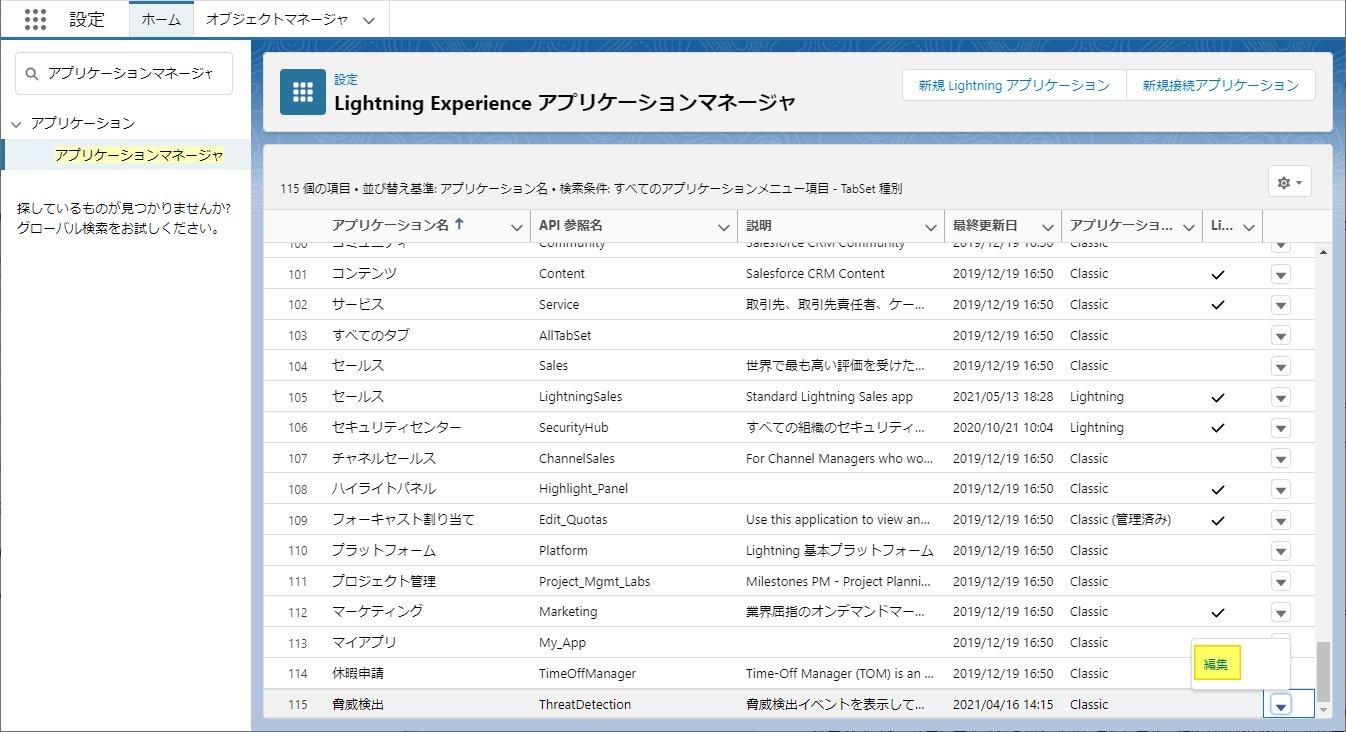Select 編集 from the row action menu

(x=1216, y=664)
